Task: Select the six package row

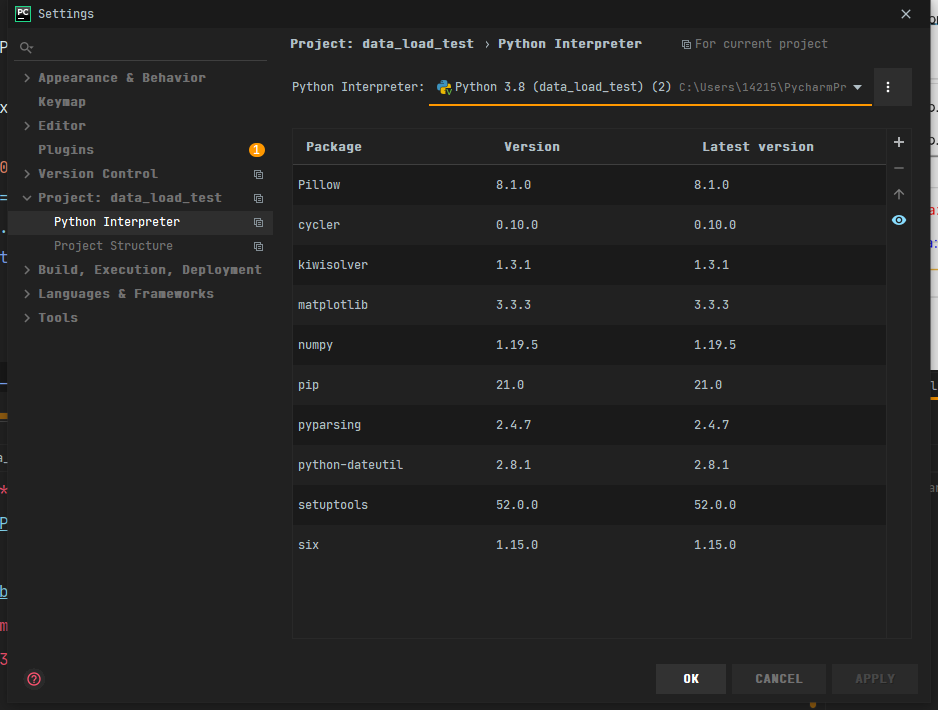Action: pos(589,545)
